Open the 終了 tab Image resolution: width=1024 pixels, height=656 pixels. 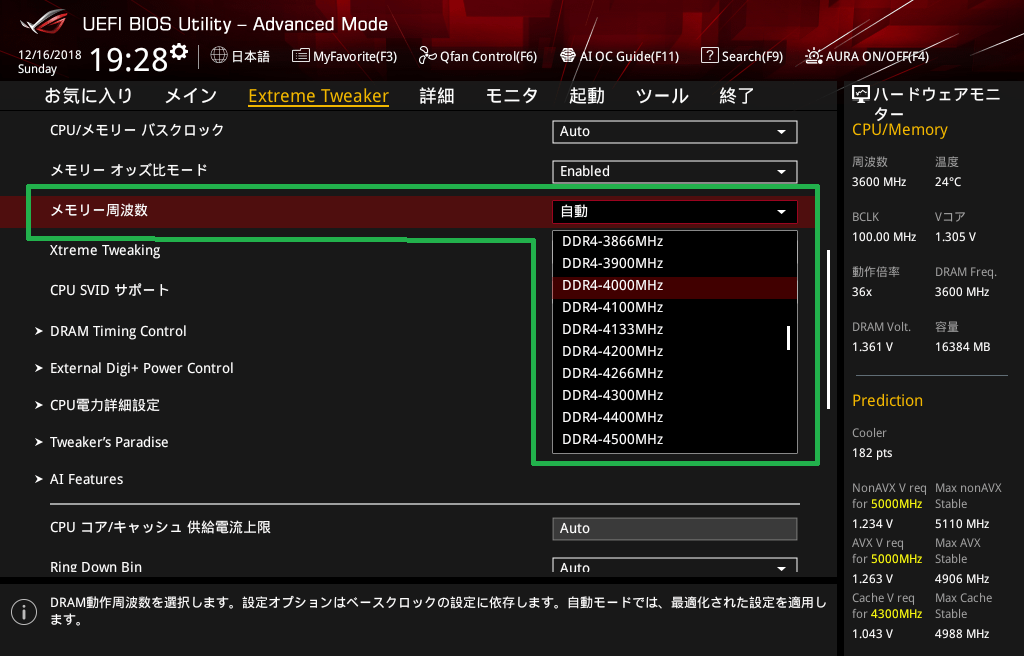pos(737,96)
